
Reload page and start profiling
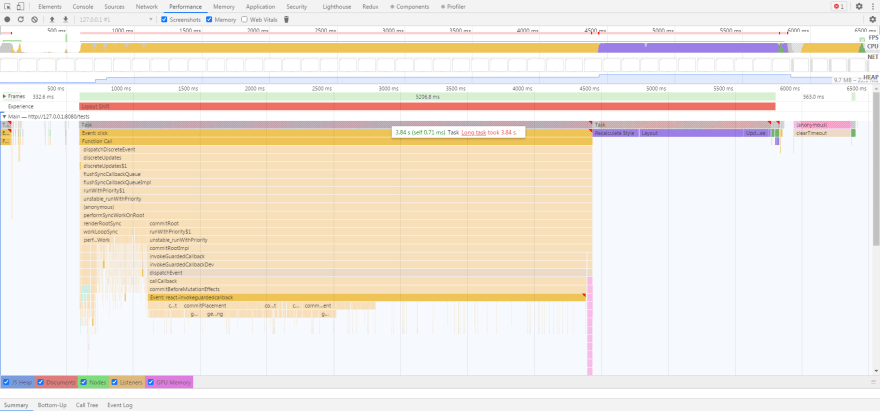(21, 20)
